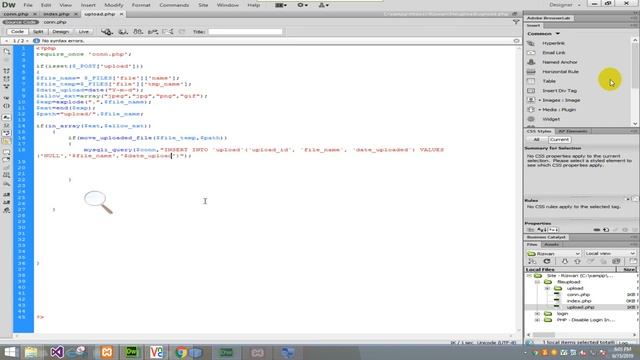The image size is (640, 360).
Task: Switch CSS Styles to All mode
Action: pos(536,140)
